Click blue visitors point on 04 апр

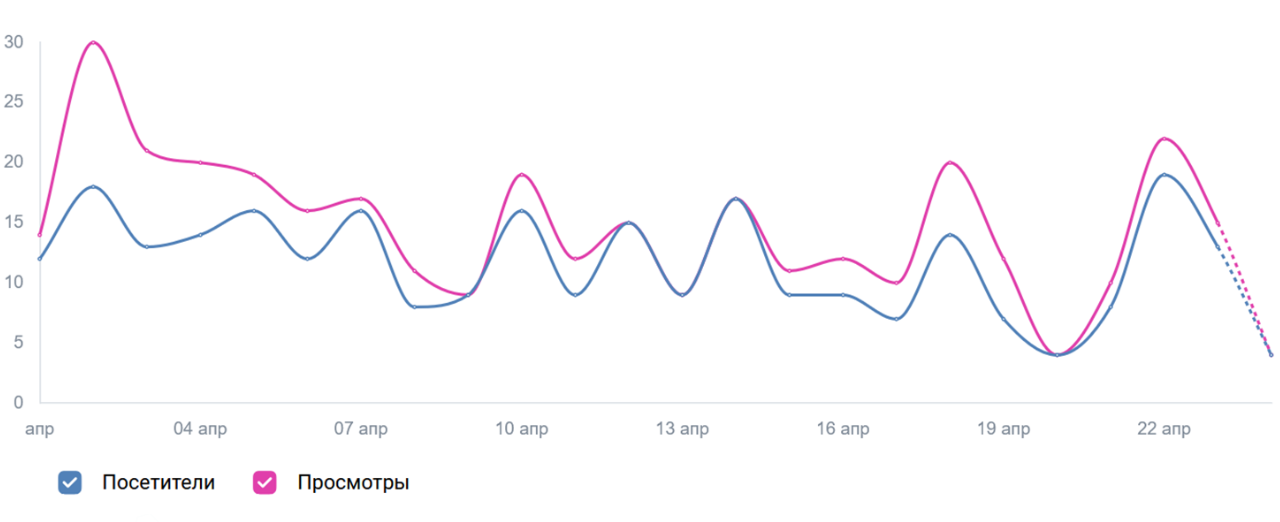[x=200, y=235]
